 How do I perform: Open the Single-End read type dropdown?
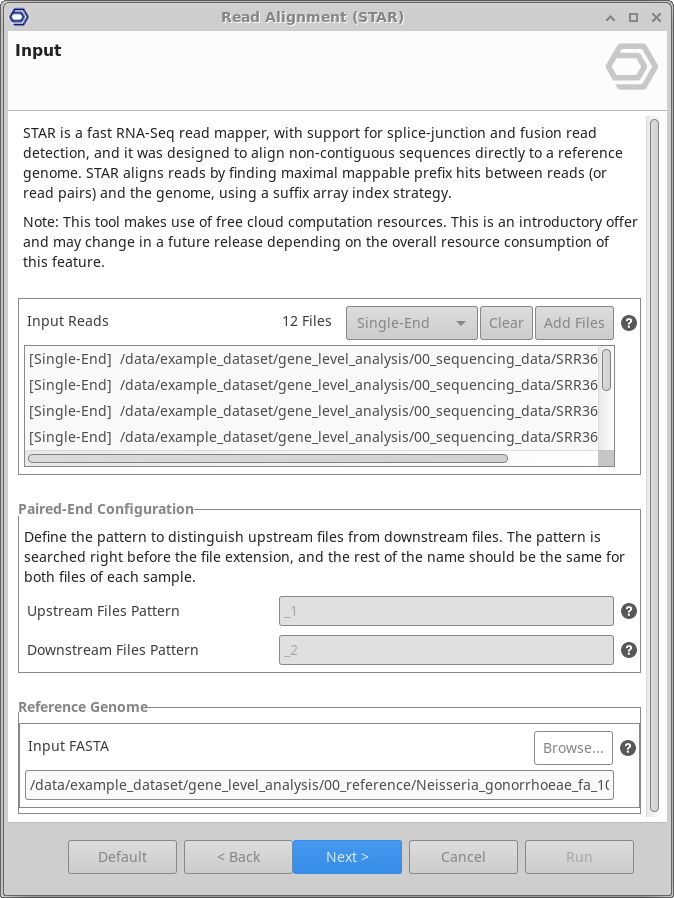click(x=411, y=323)
